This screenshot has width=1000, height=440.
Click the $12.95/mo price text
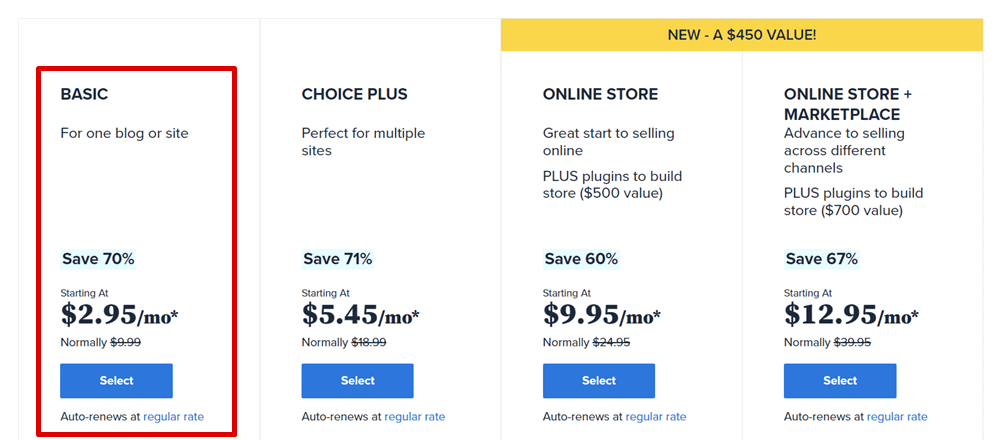tap(852, 315)
